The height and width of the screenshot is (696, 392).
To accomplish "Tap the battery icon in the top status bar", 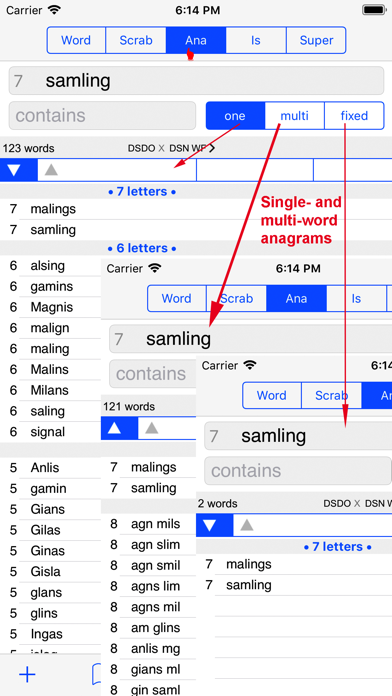I will pos(373,10).
